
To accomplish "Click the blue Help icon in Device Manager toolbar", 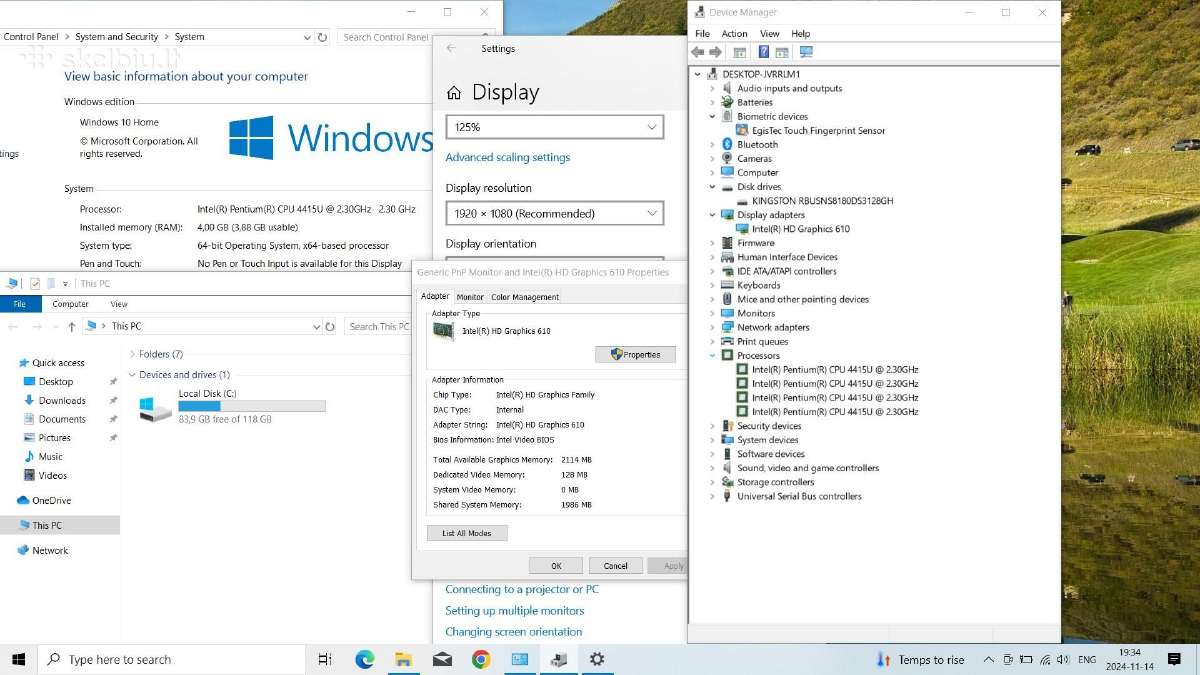I will [764, 52].
